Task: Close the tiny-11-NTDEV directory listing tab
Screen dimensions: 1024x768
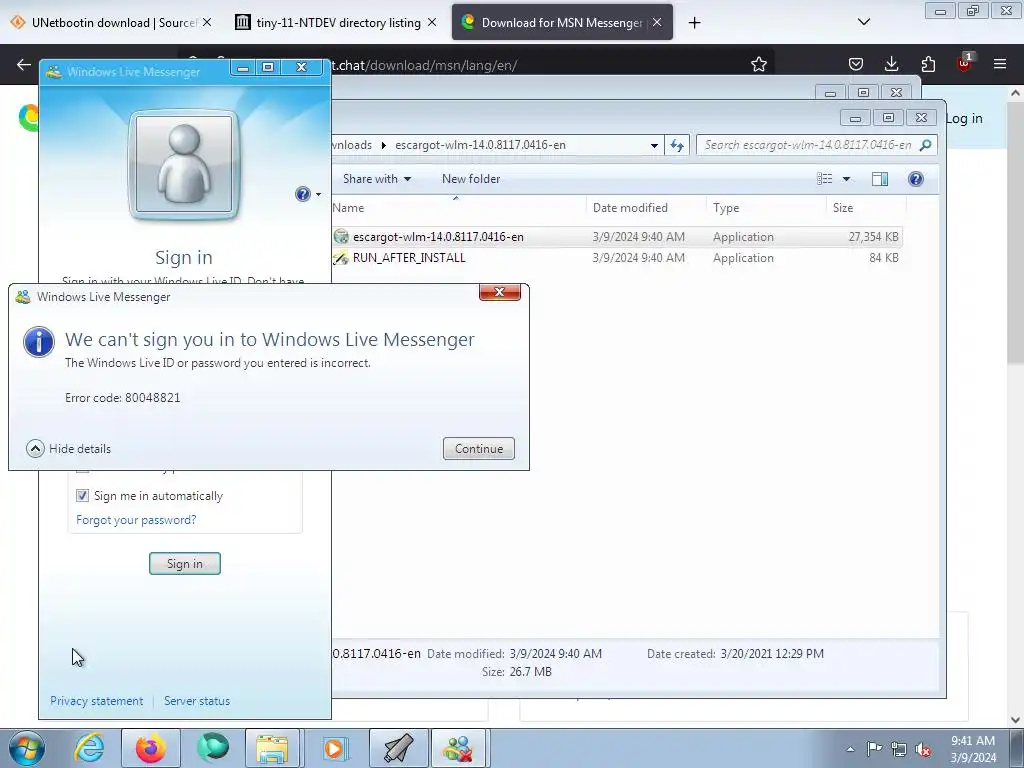Action: coord(432,22)
